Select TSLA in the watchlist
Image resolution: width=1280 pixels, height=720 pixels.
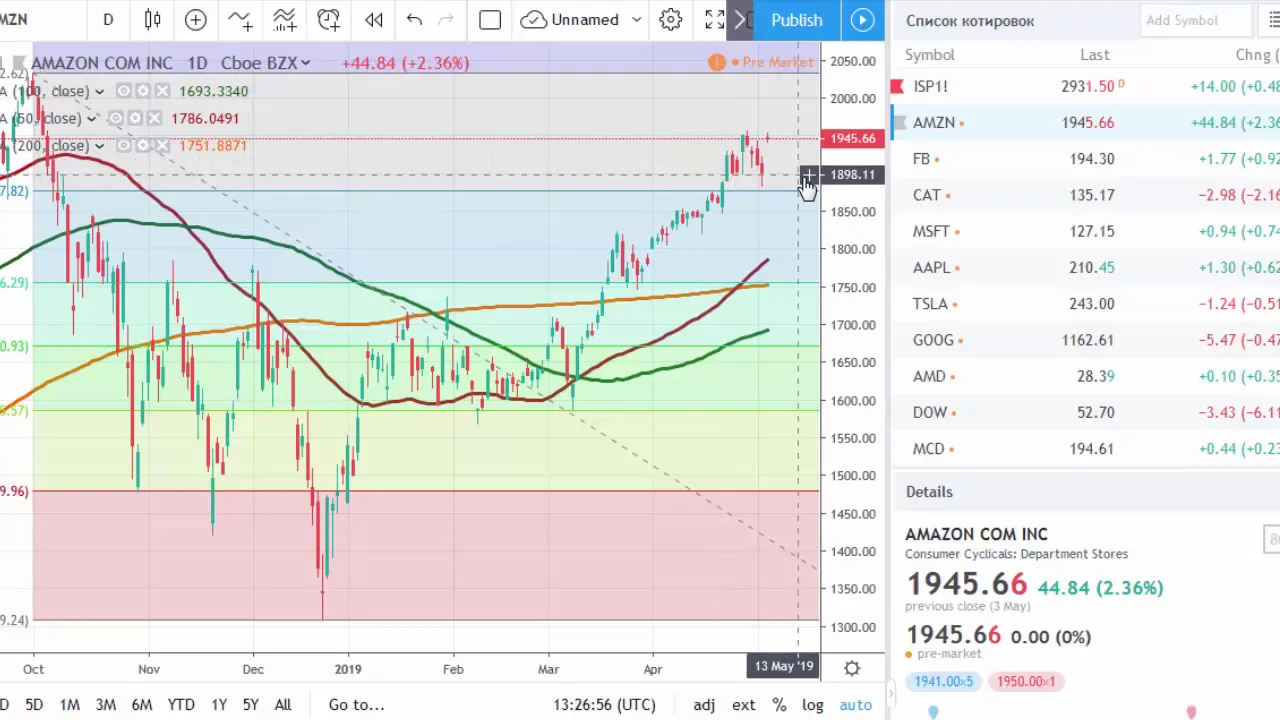pos(1085,303)
